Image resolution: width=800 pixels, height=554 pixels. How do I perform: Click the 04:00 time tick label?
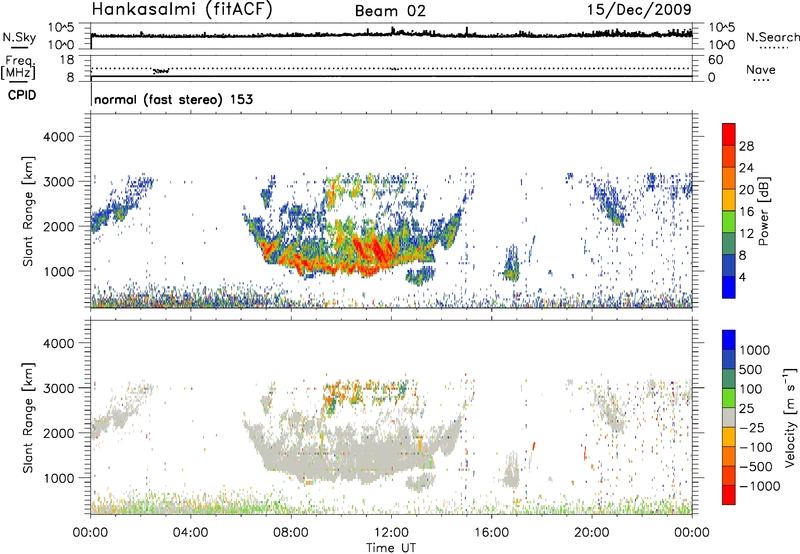190,533
